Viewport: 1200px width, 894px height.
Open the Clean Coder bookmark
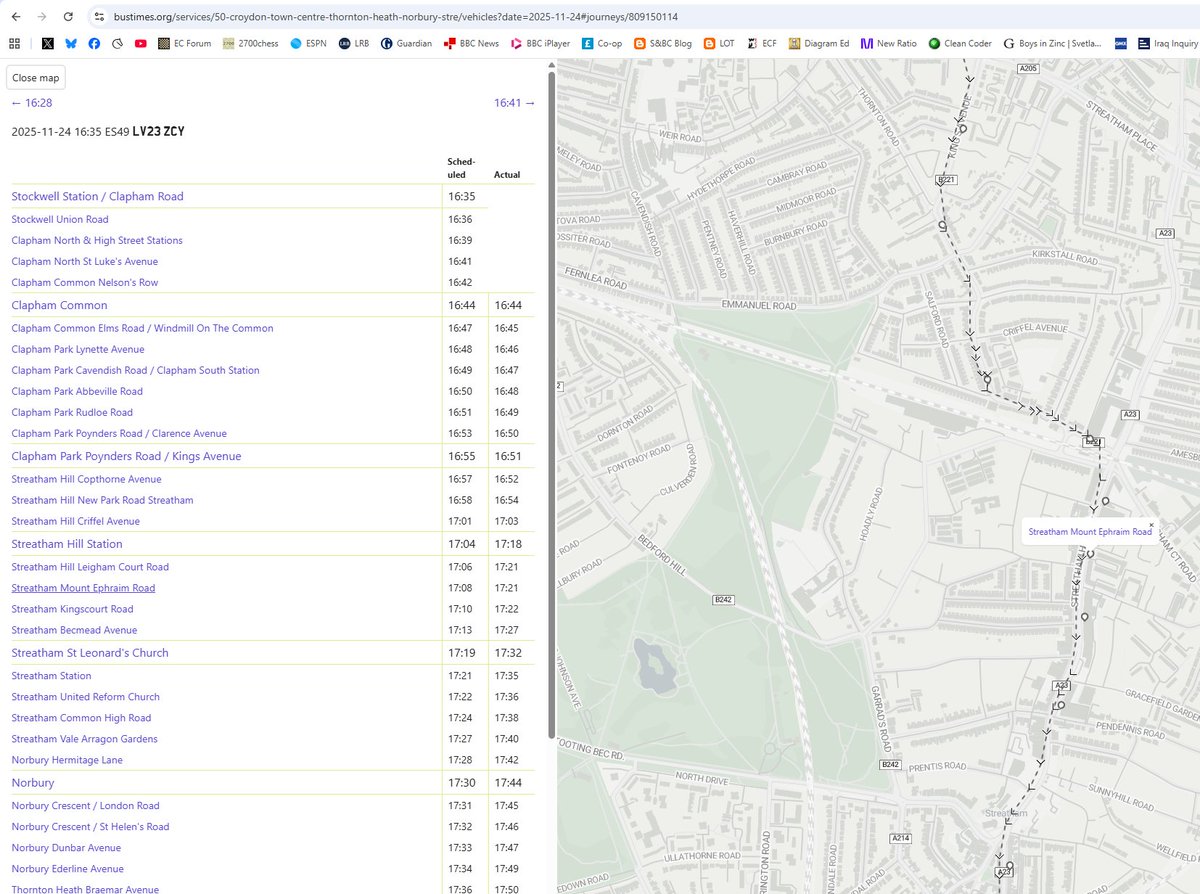pos(960,43)
